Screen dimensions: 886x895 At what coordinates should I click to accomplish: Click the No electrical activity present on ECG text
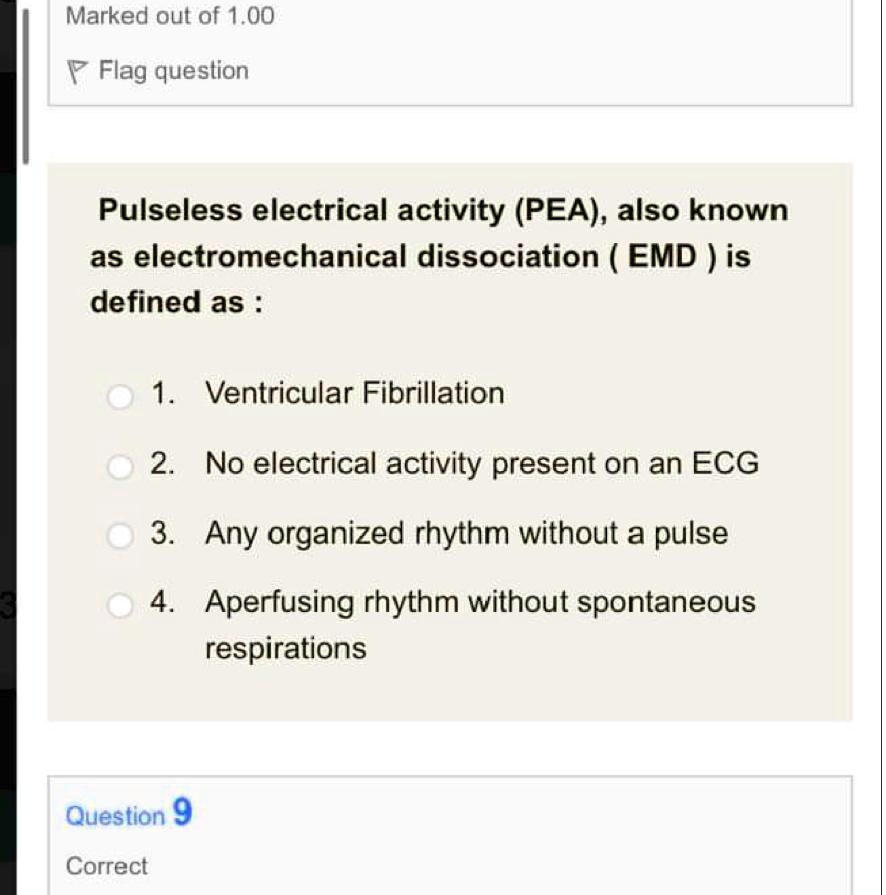pyautogui.click(x=481, y=463)
